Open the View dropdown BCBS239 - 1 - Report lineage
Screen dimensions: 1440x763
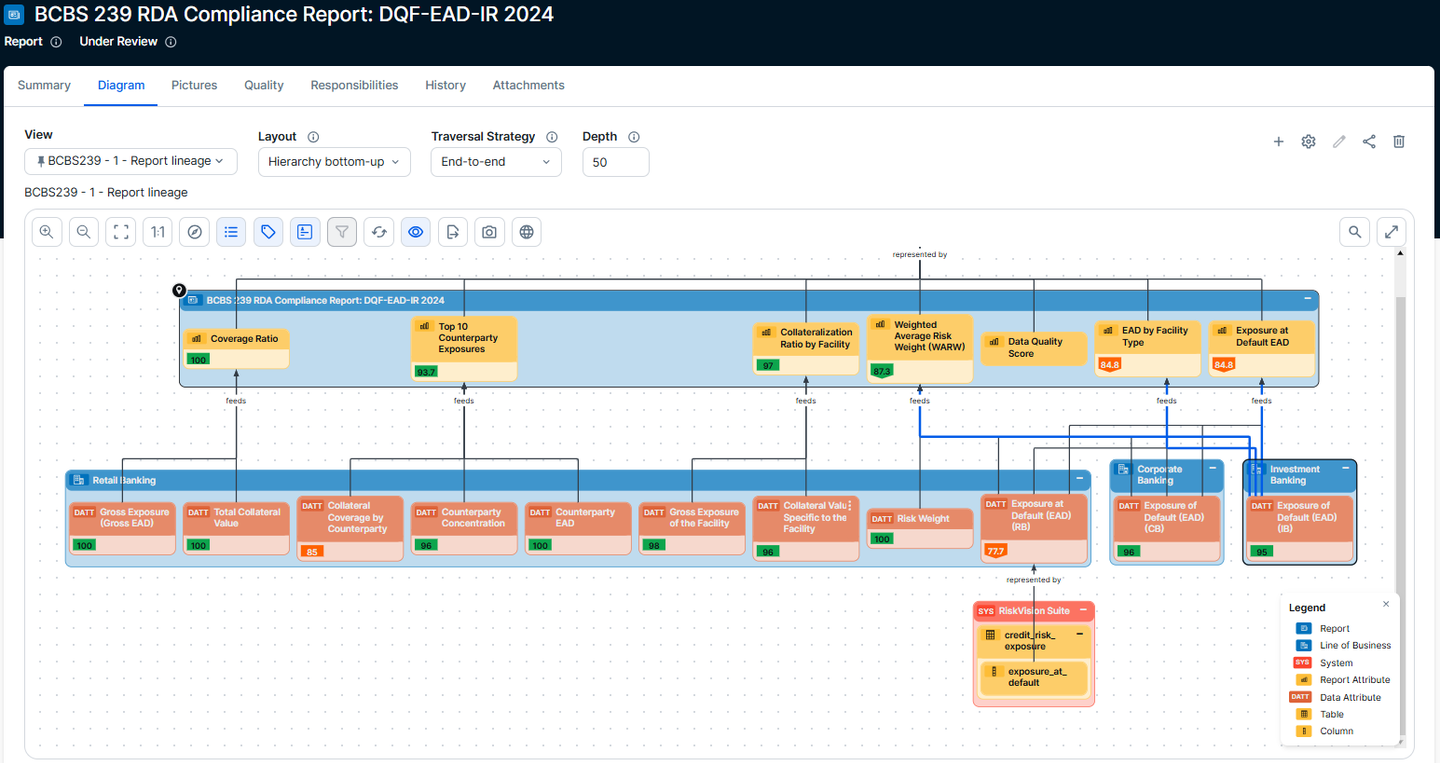pos(131,161)
